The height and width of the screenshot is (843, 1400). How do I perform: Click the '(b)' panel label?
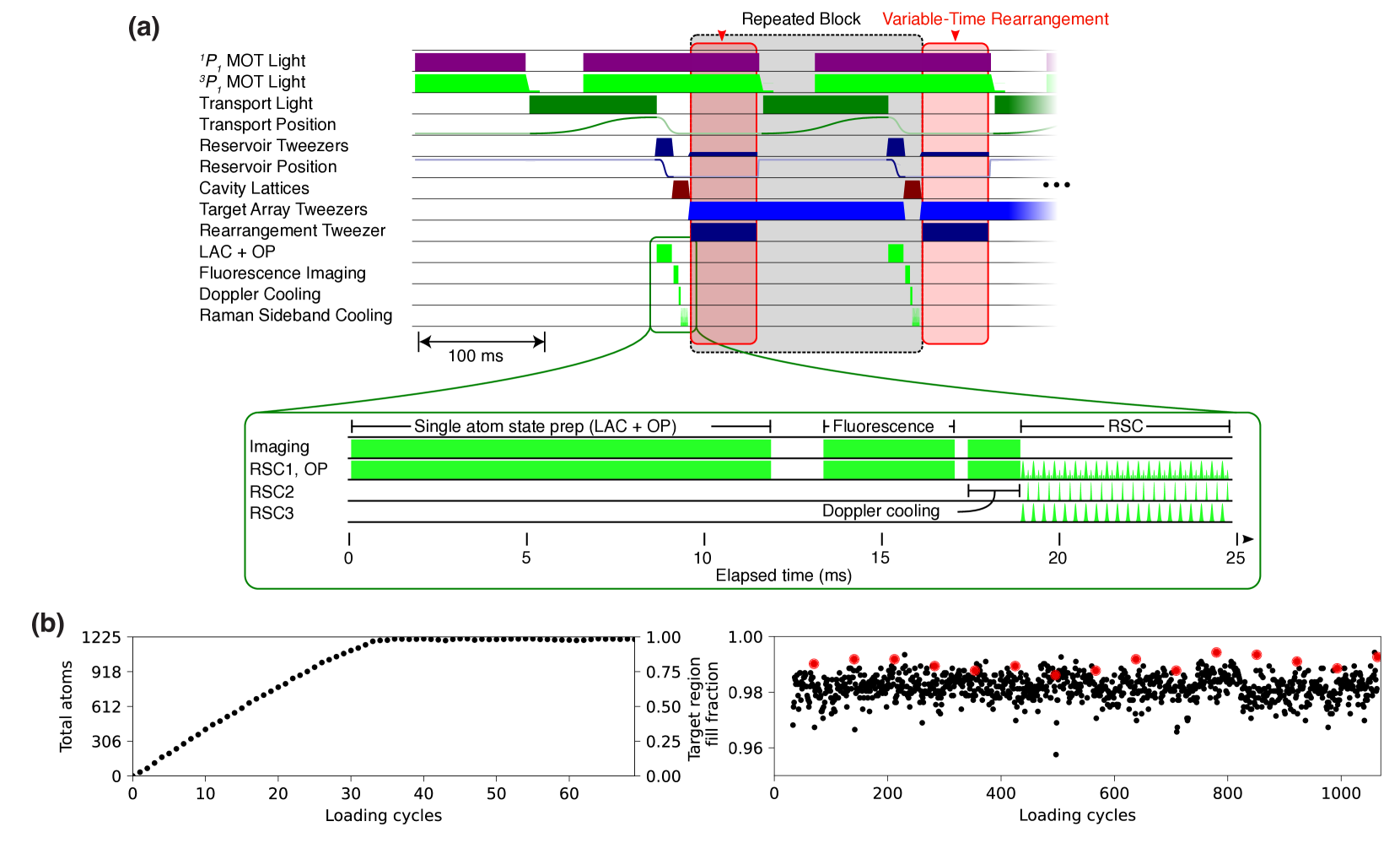(x=47, y=623)
